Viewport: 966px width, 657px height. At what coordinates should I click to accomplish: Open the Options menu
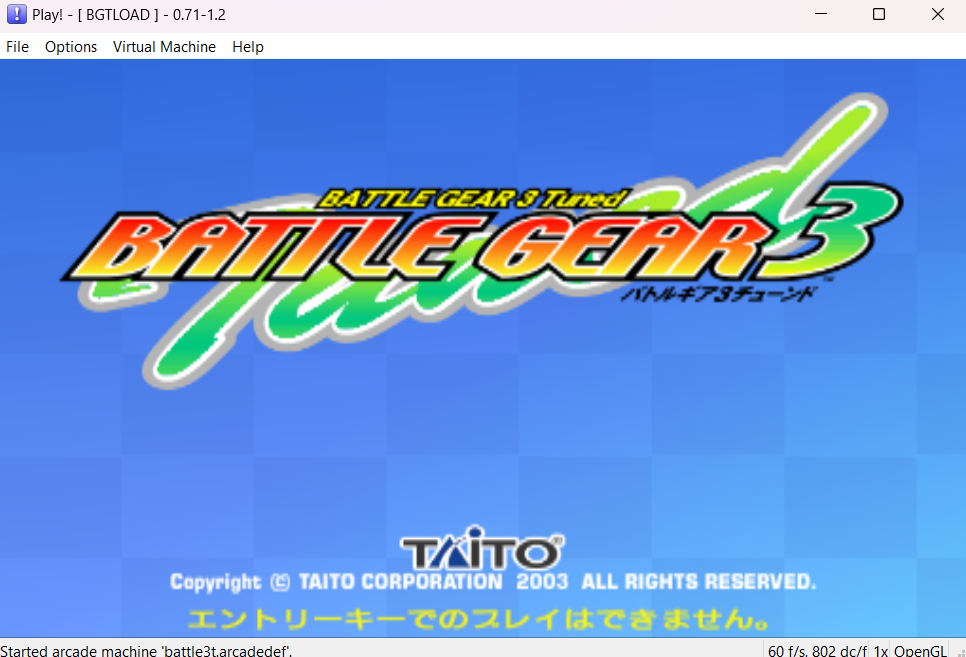tap(71, 47)
